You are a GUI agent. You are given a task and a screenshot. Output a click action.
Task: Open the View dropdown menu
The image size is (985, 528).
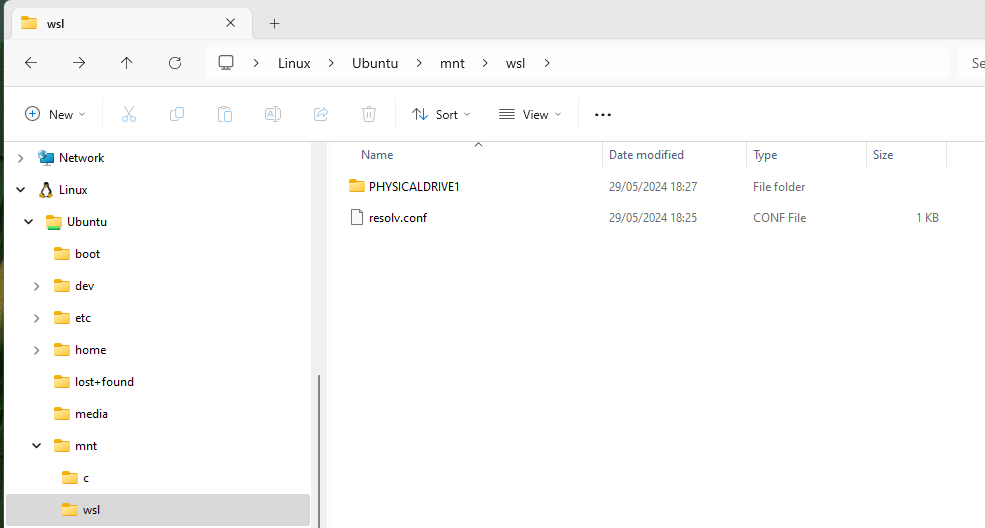pyautogui.click(x=530, y=115)
